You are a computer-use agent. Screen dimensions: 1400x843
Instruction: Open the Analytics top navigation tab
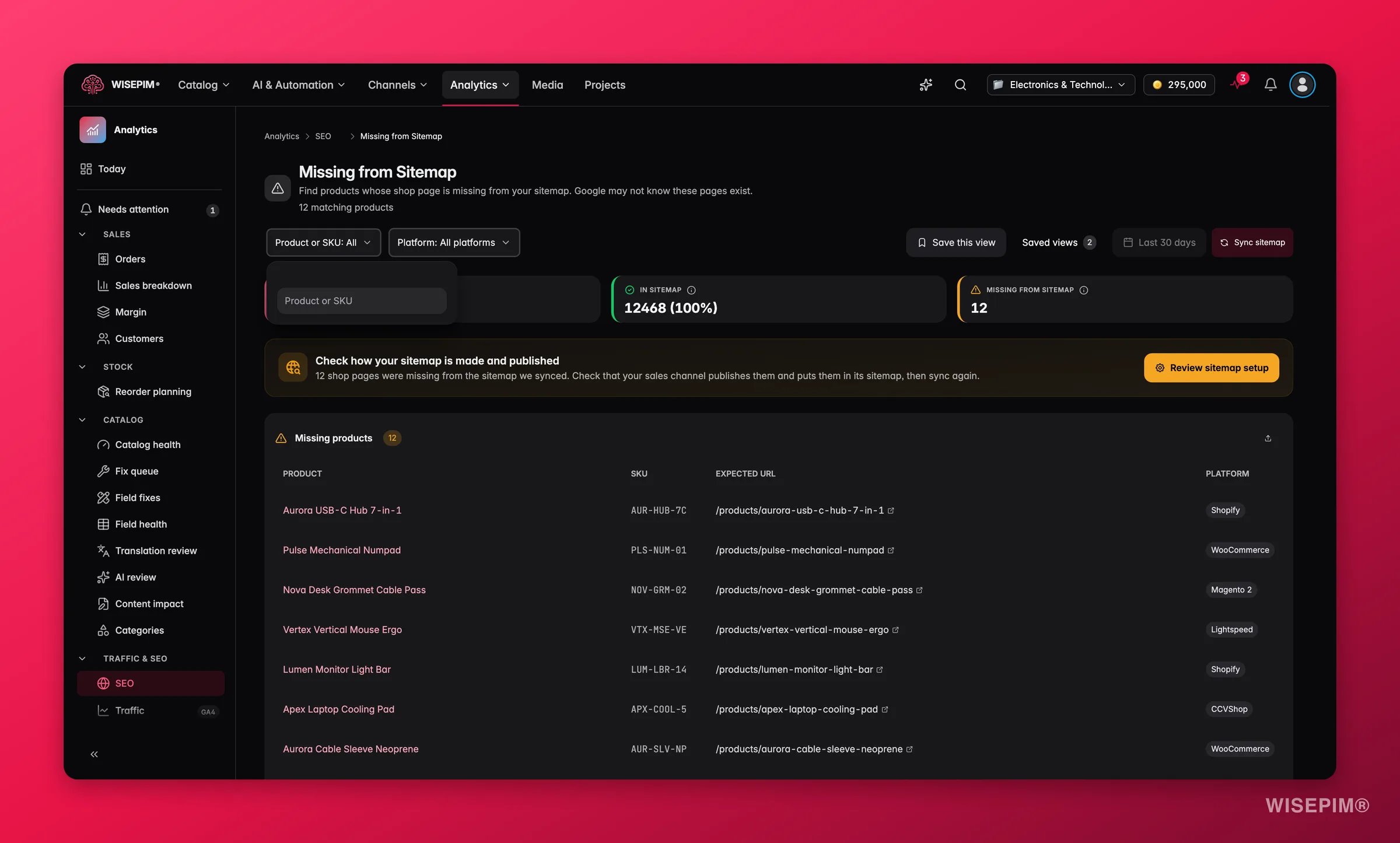(x=480, y=85)
